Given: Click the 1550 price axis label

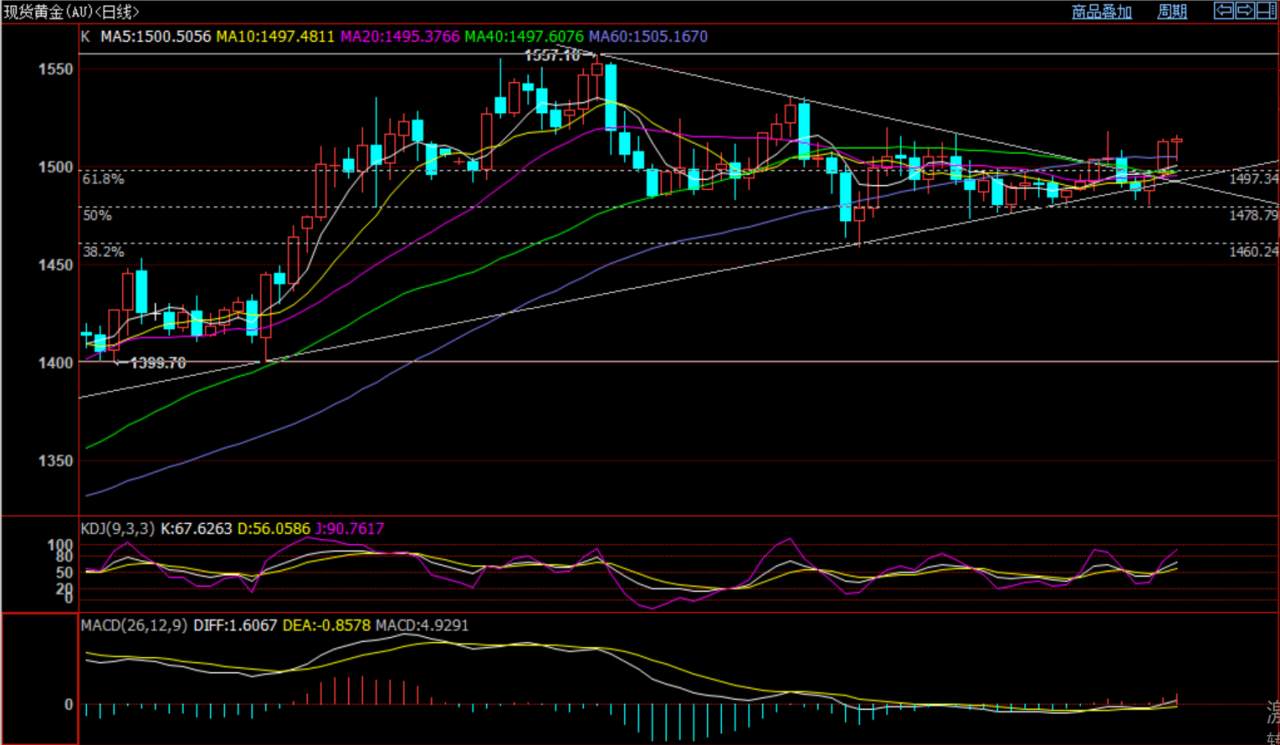Looking at the screenshot, I should pyautogui.click(x=55, y=69).
